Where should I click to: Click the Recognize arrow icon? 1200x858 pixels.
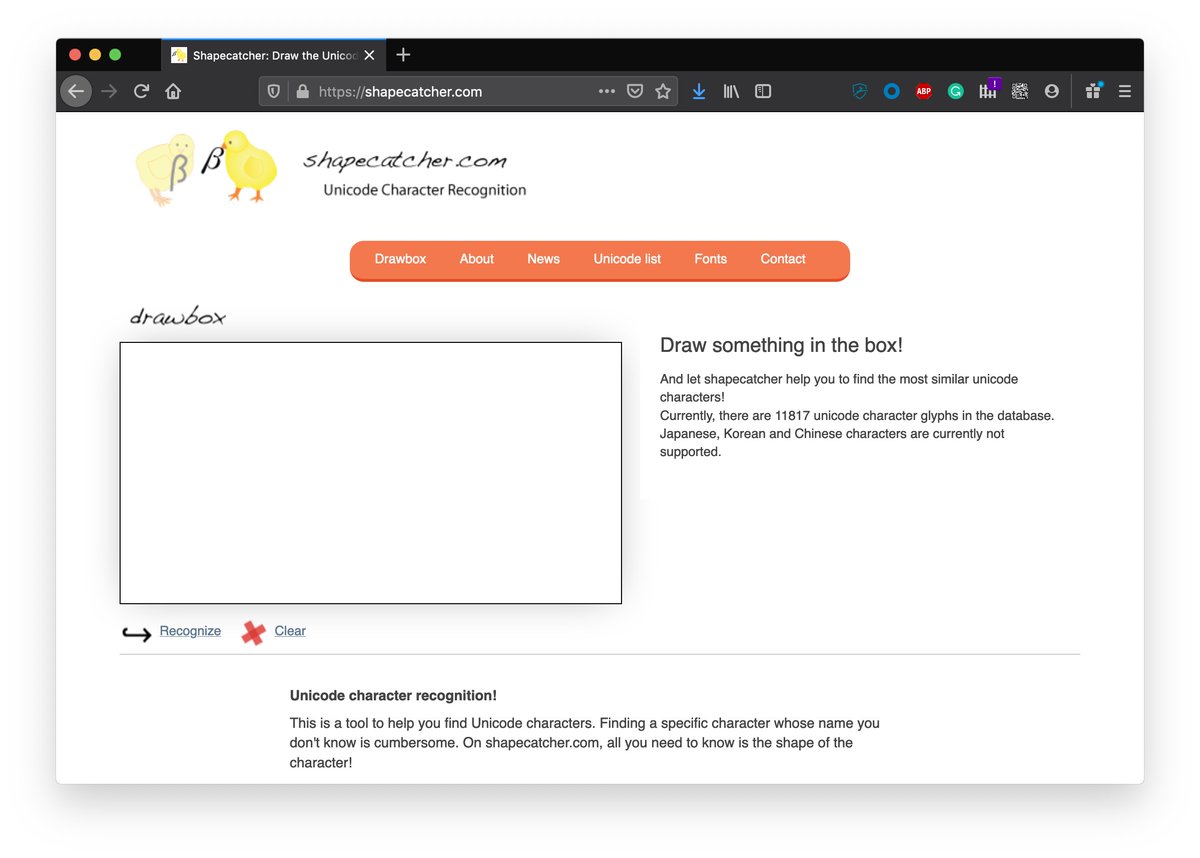136,634
